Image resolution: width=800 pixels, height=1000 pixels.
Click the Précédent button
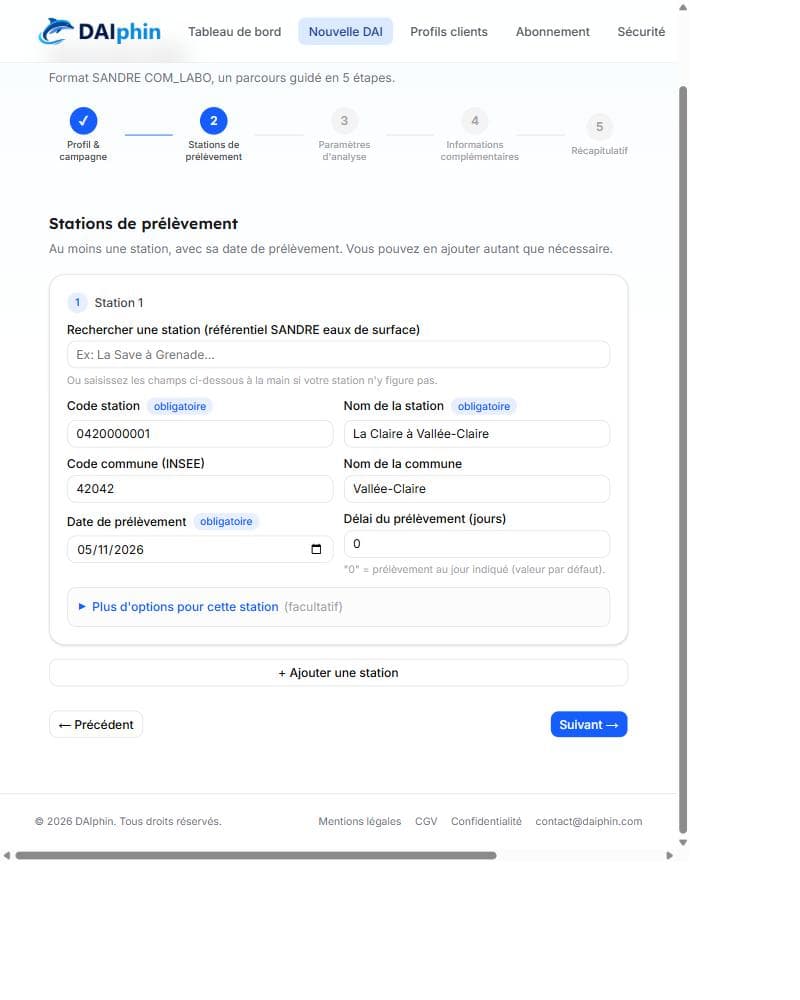click(96, 724)
